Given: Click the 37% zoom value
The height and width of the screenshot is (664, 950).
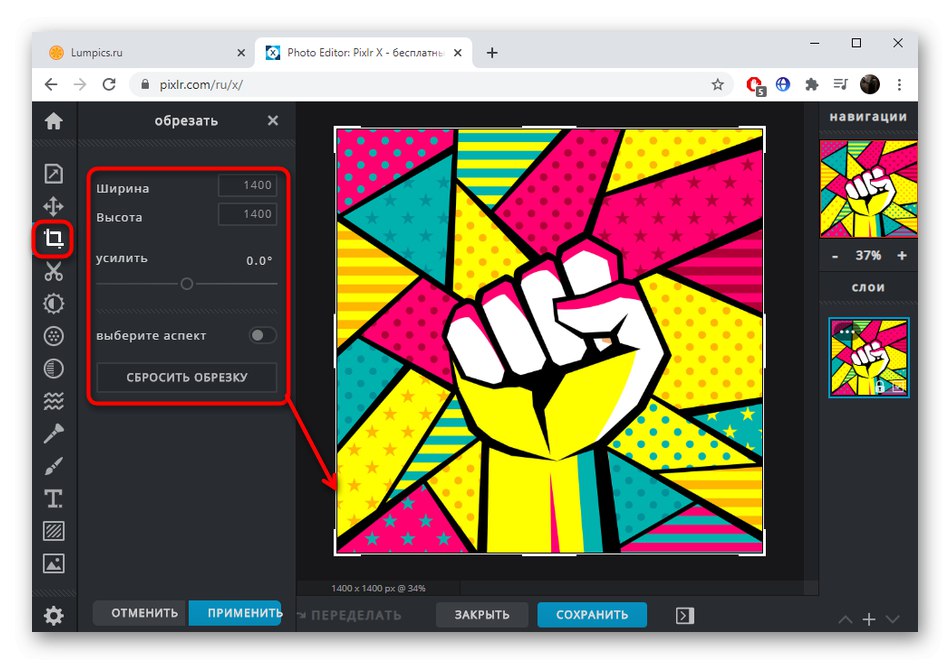Looking at the screenshot, I should [x=868, y=256].
